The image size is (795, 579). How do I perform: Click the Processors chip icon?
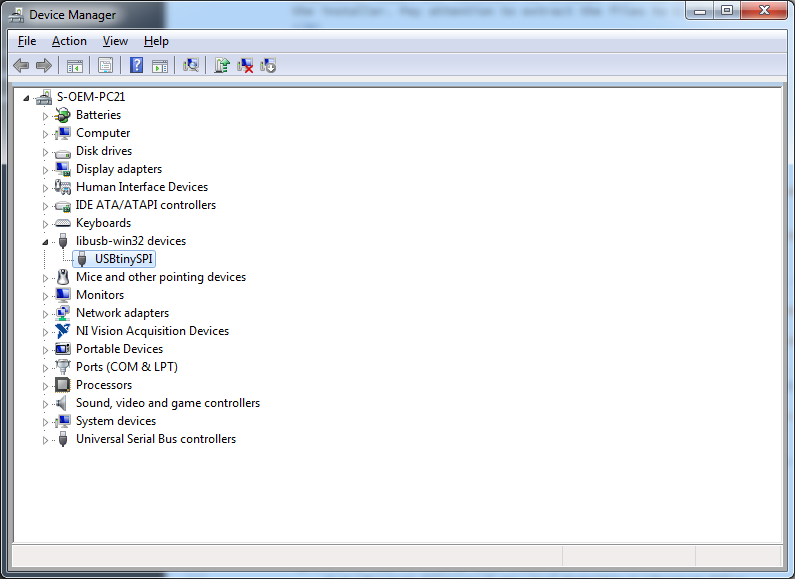coord(62,385)
